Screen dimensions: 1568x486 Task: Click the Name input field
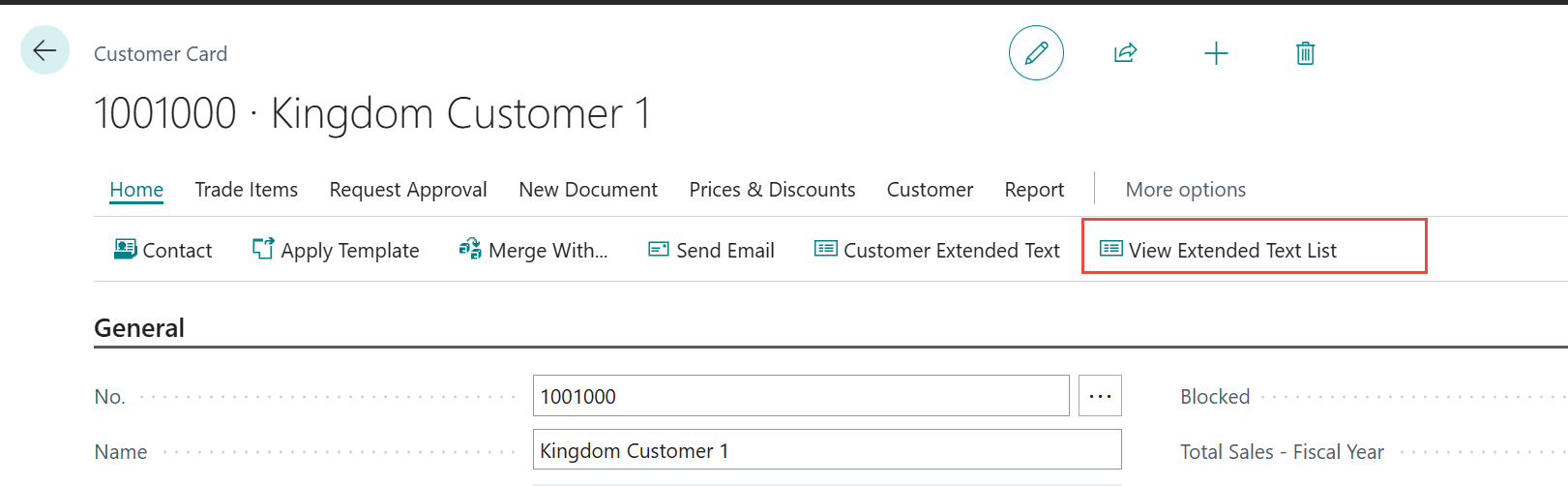tap(826, 450)
